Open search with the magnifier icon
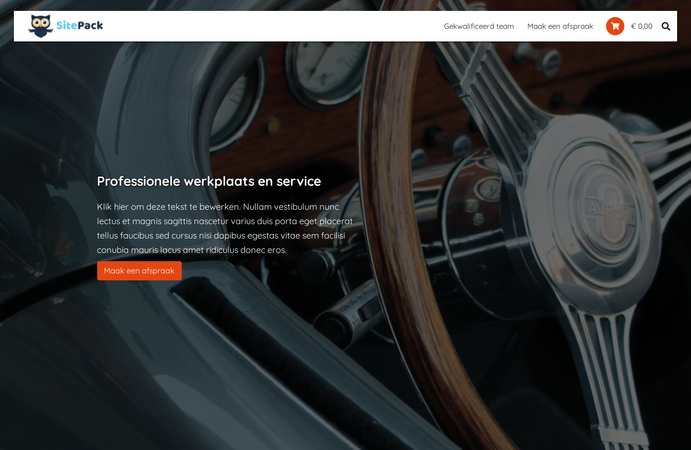The height and width of the screenshot is (450, 691). [666, 26]
